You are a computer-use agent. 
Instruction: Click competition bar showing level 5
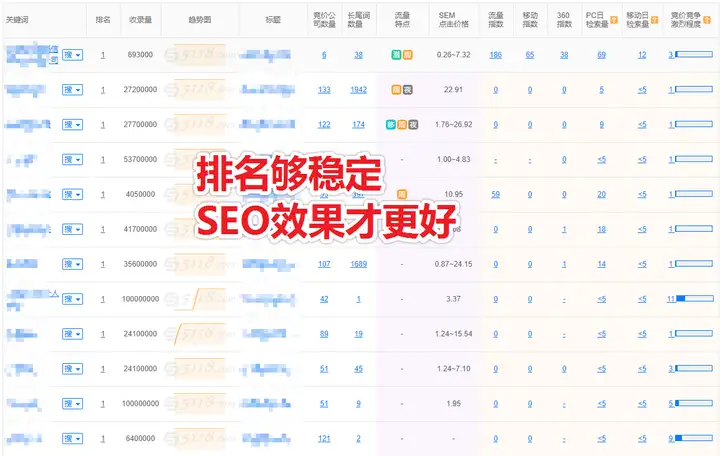[694, 404]
